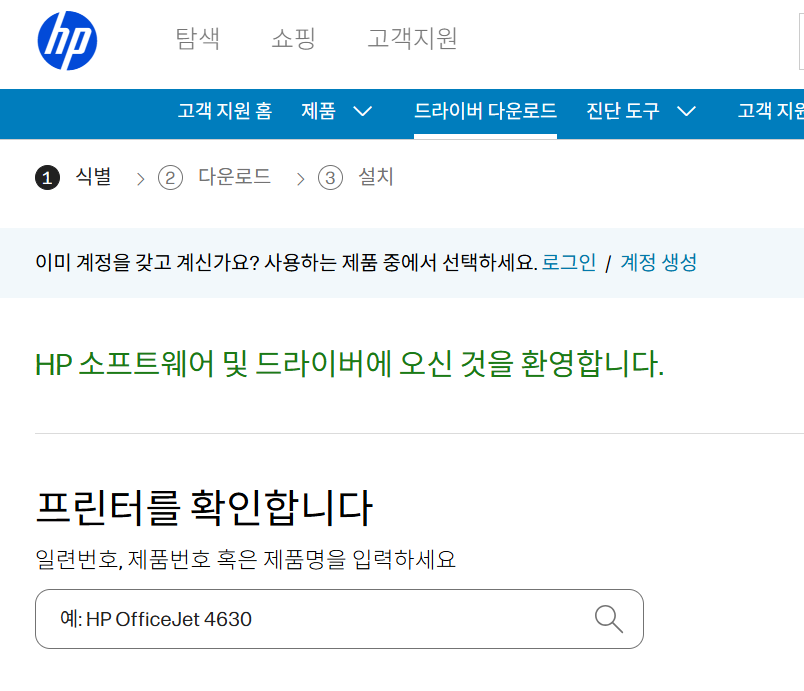Viewport: 804px width, 691px height.
Task: Click the 일련번호, 제품번호 instruction text
Action: 245,559
